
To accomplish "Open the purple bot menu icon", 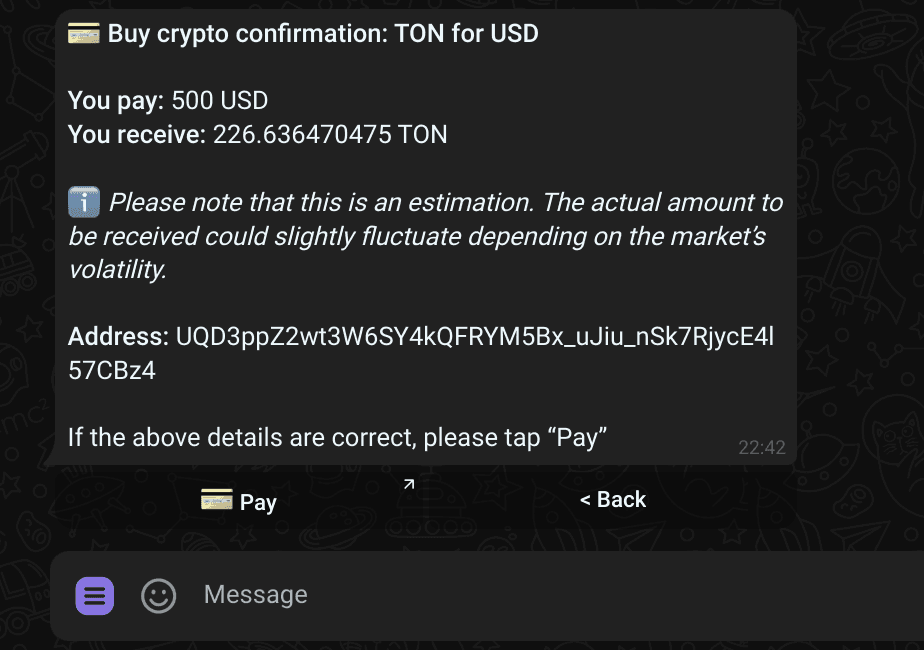I will click(95, 596).
